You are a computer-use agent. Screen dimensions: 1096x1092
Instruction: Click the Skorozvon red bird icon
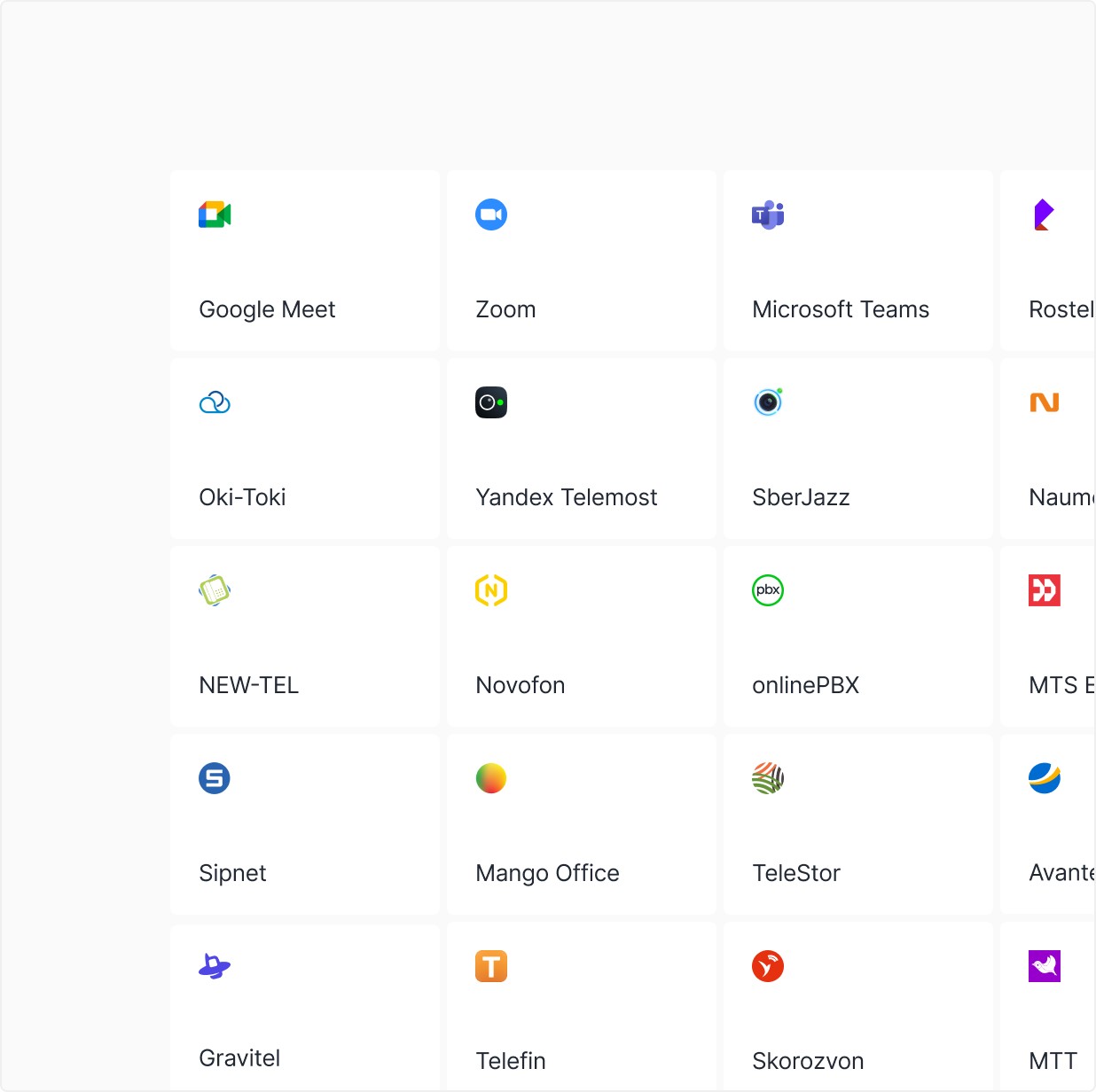click(x=768, y=966)
